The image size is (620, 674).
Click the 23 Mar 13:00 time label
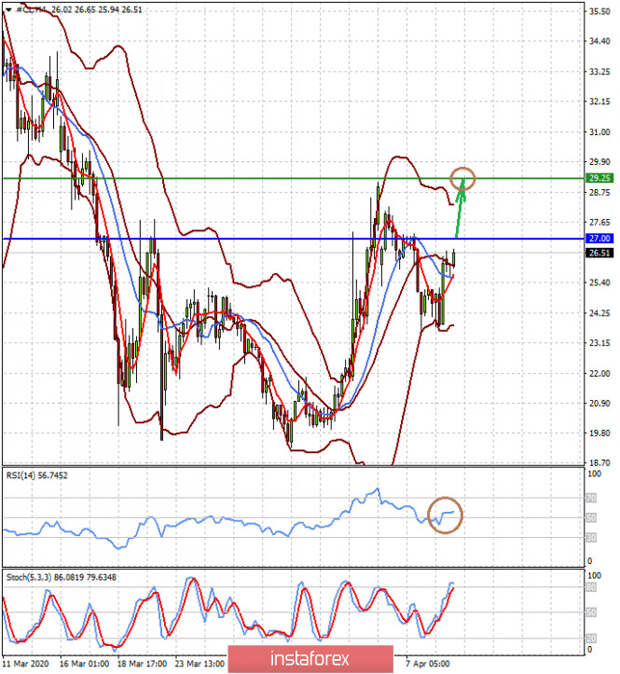197,663
